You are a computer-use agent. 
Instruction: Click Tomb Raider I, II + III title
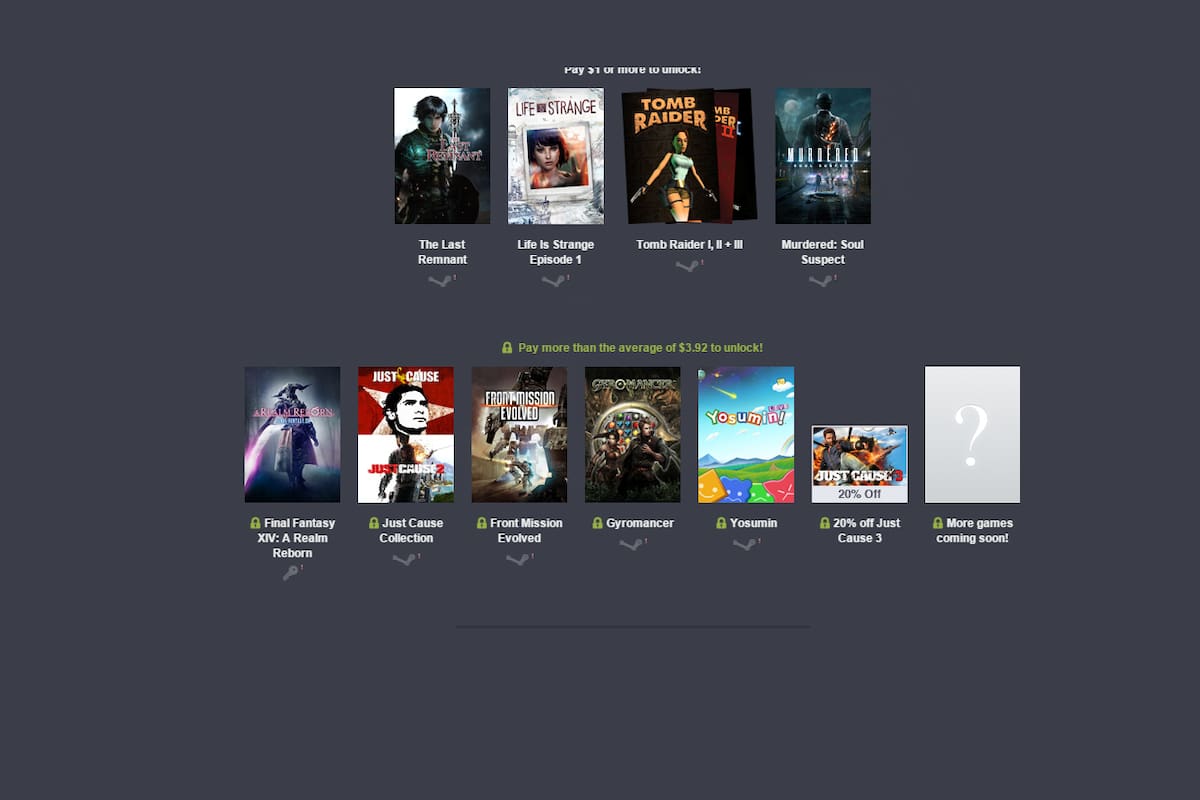[689, 244]
